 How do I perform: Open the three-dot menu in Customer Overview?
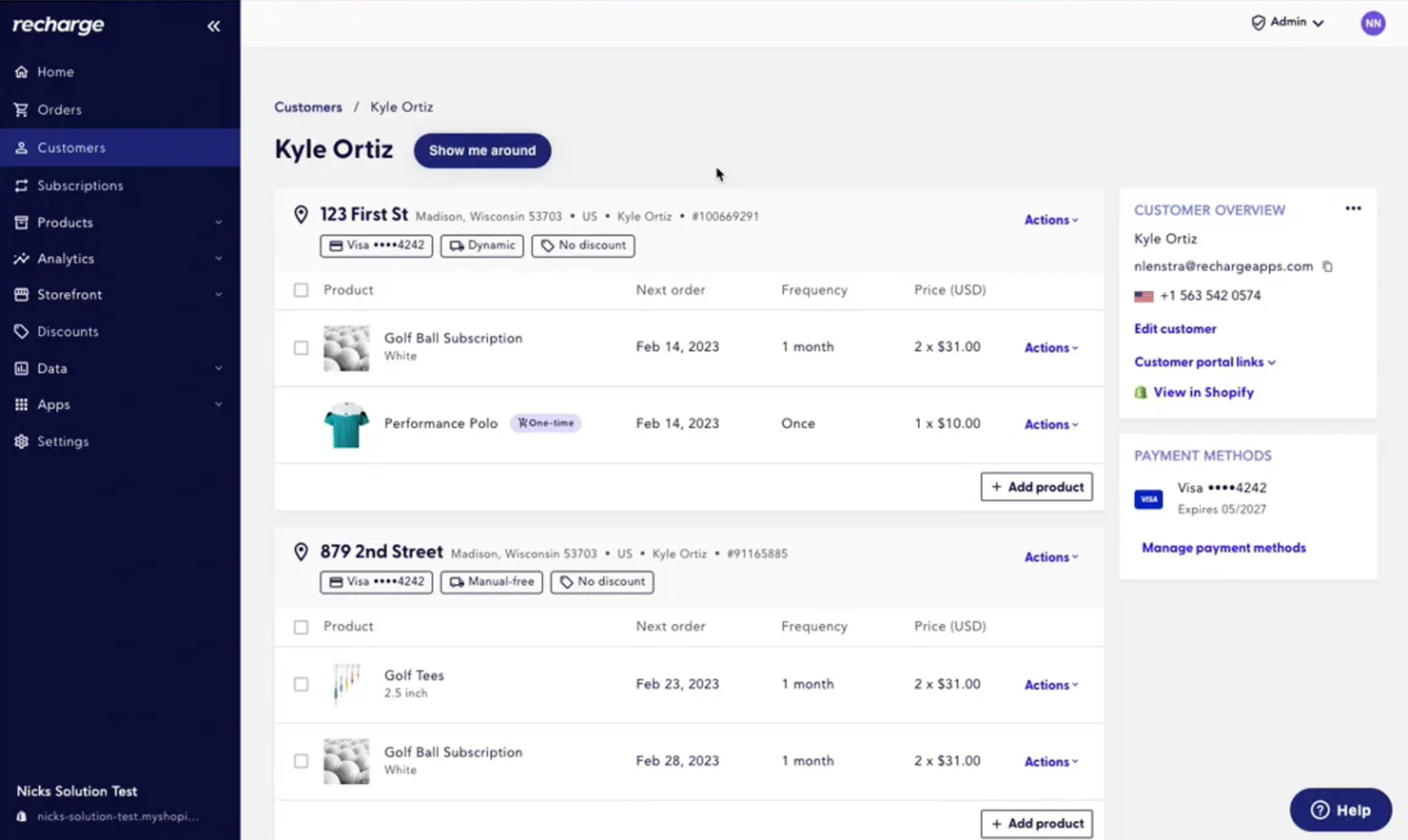(1353, 207)
